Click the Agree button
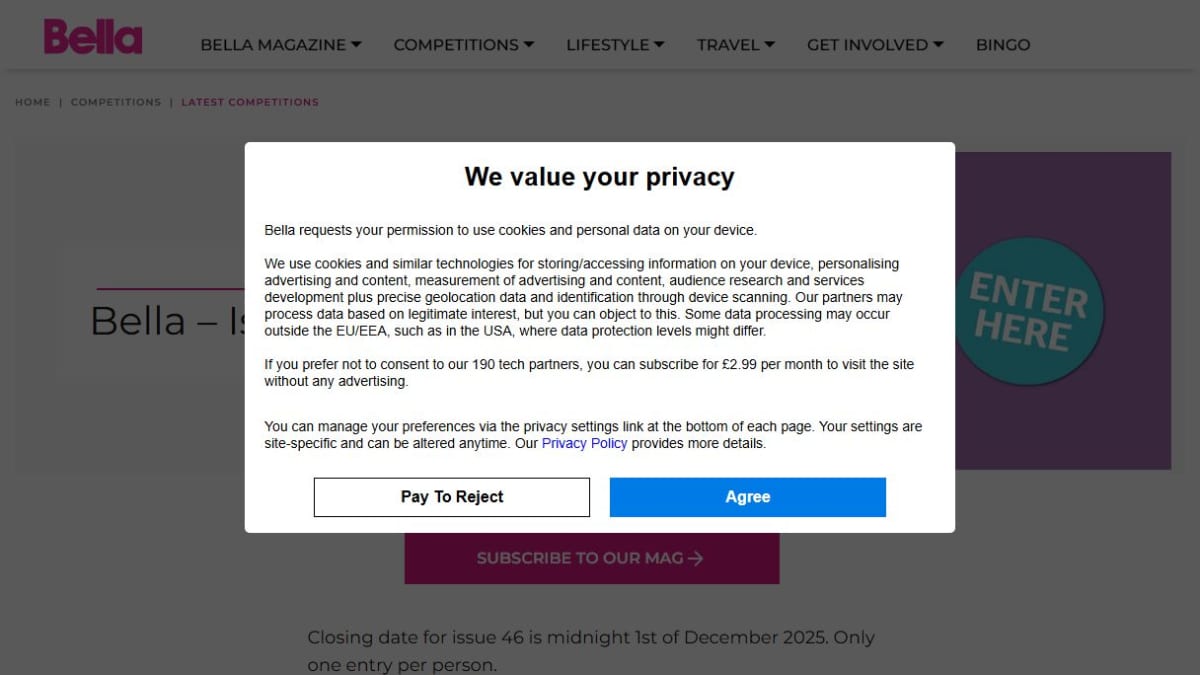 pyautogui.click(x=748, y=497)
